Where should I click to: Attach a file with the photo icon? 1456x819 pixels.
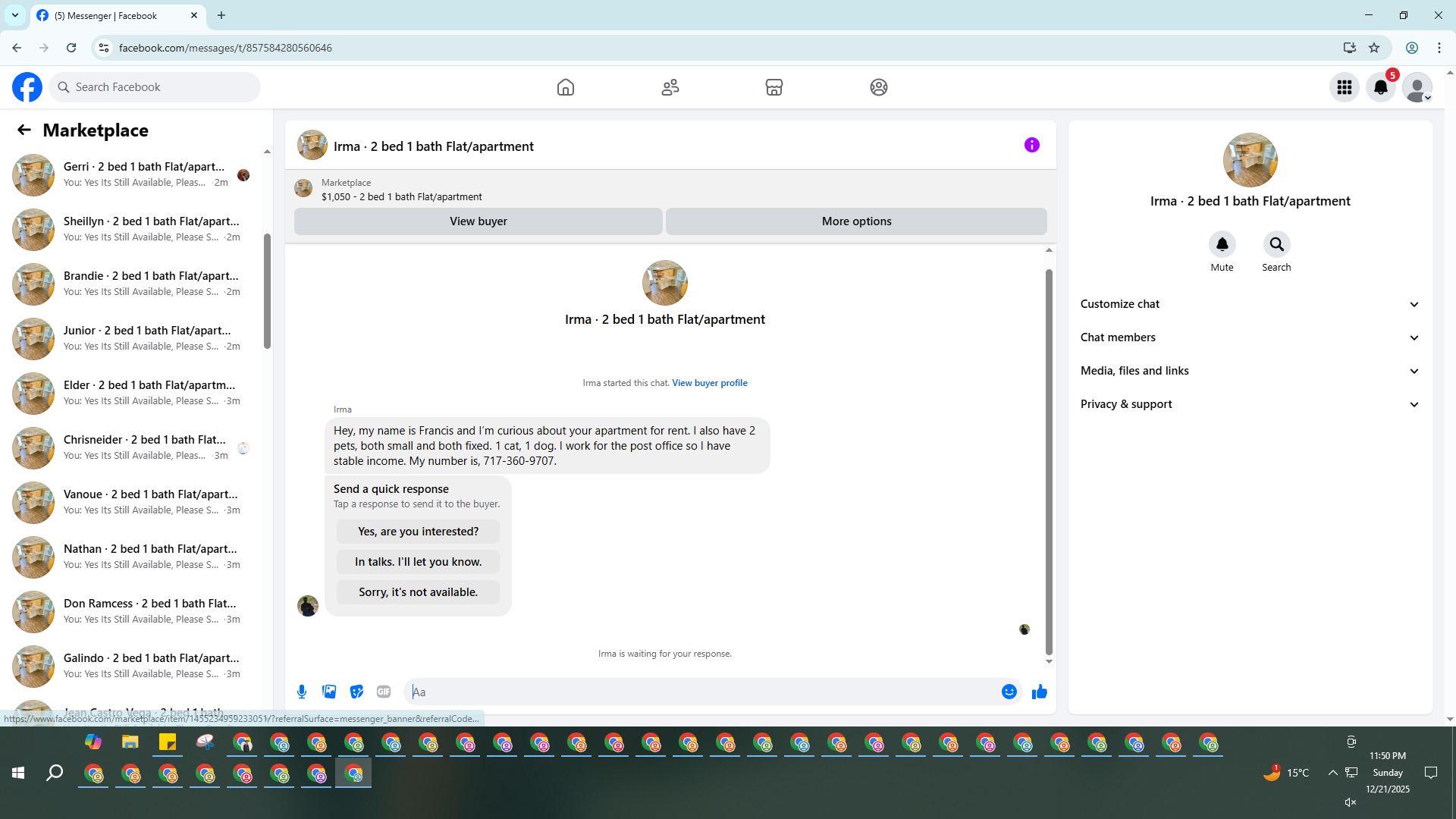tap(329, 692)
